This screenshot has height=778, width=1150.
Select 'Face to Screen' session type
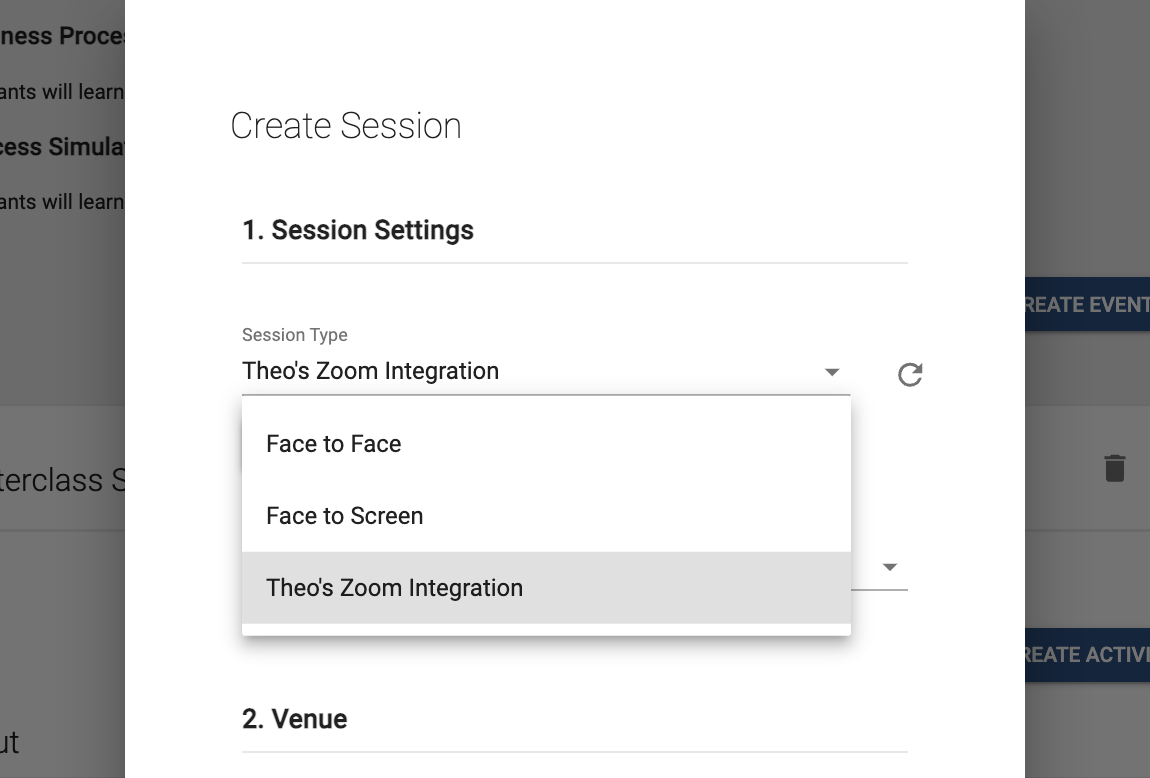[344, 515]
